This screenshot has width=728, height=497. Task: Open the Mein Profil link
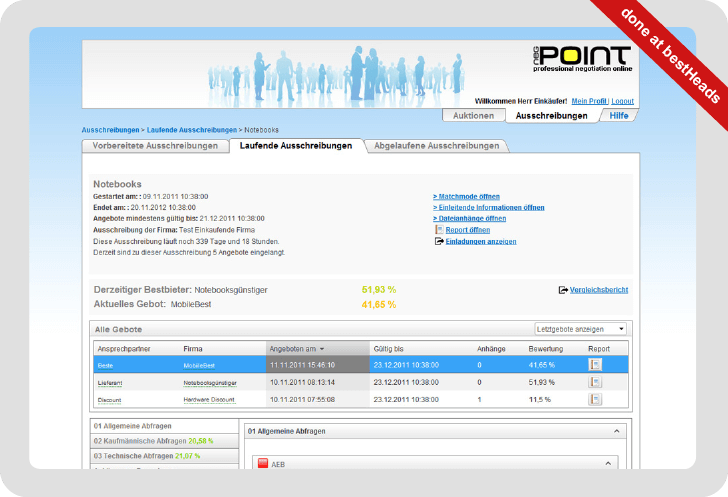point(589,101)
